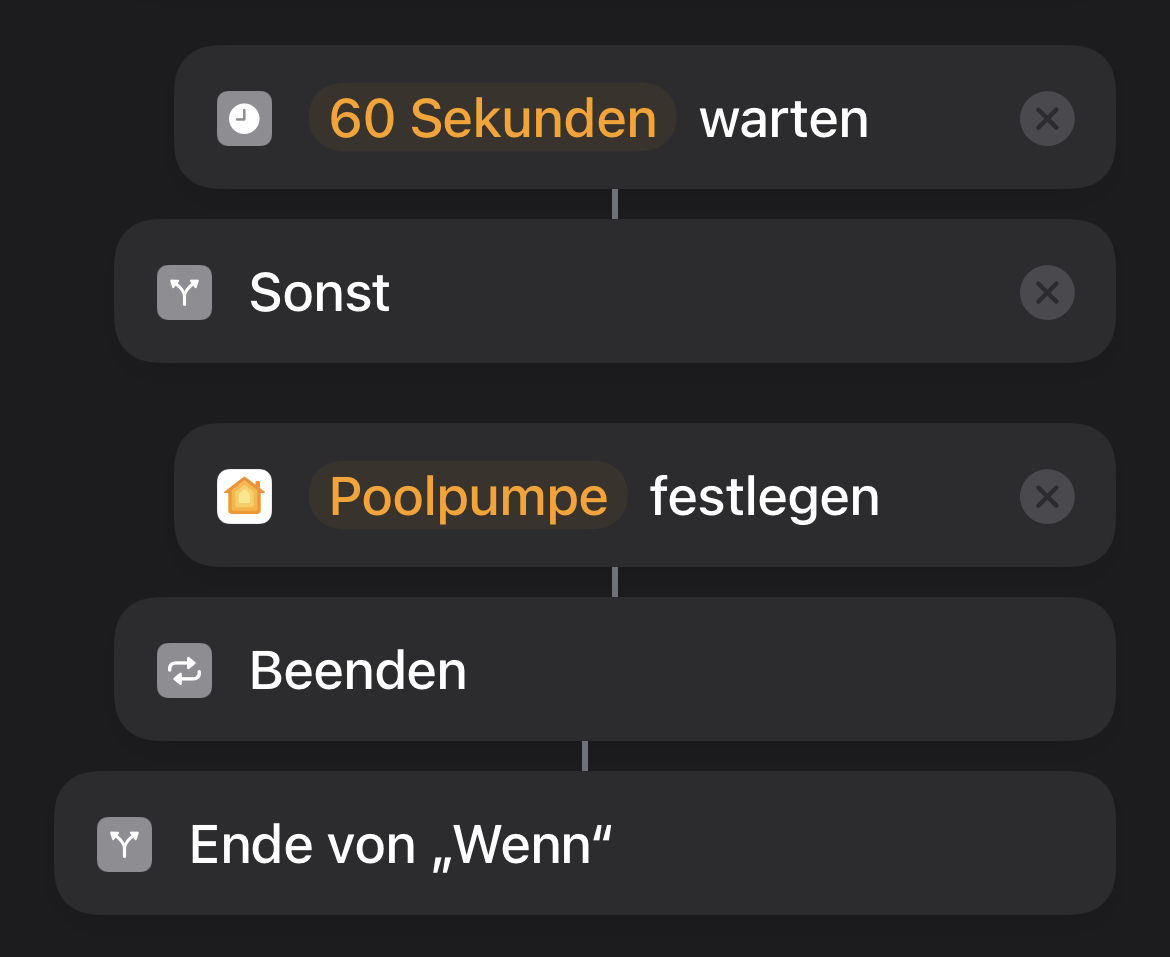This screenshot has width=1170, height=957.
Task: Click connector line between warten and Sonst
Action: pyautogui.click(x=614, y=204)
